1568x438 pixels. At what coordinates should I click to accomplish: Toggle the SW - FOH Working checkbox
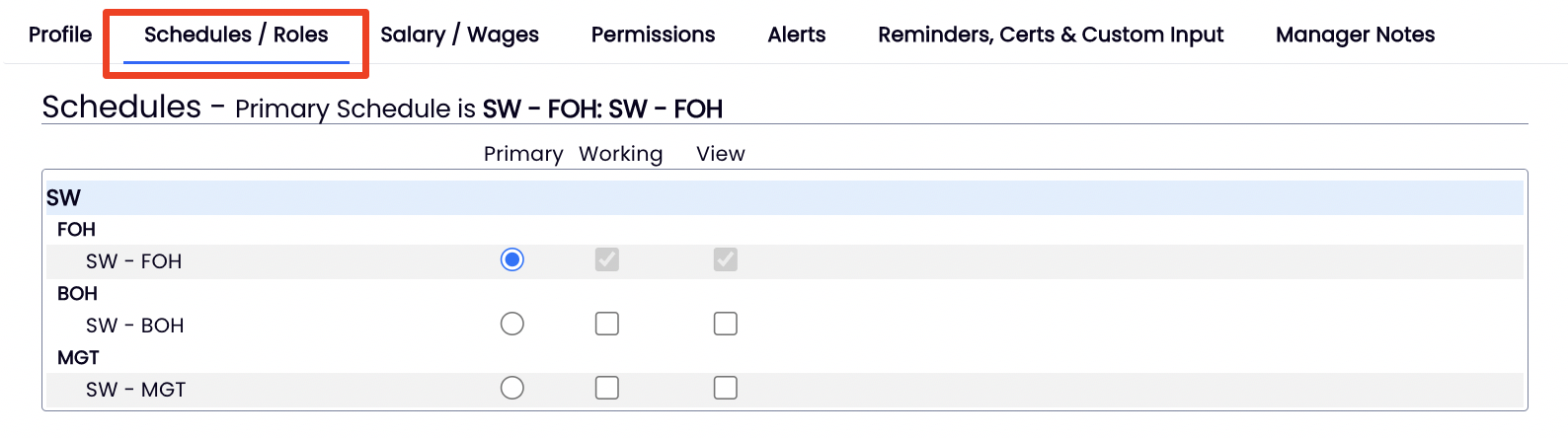tap(607, 259)
